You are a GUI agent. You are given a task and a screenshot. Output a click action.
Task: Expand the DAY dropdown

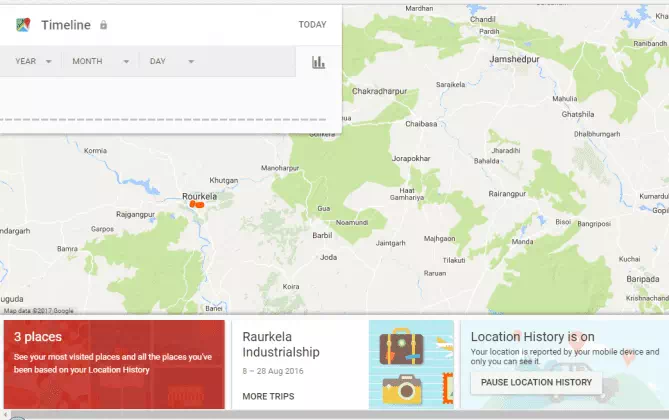click(171, 62)
